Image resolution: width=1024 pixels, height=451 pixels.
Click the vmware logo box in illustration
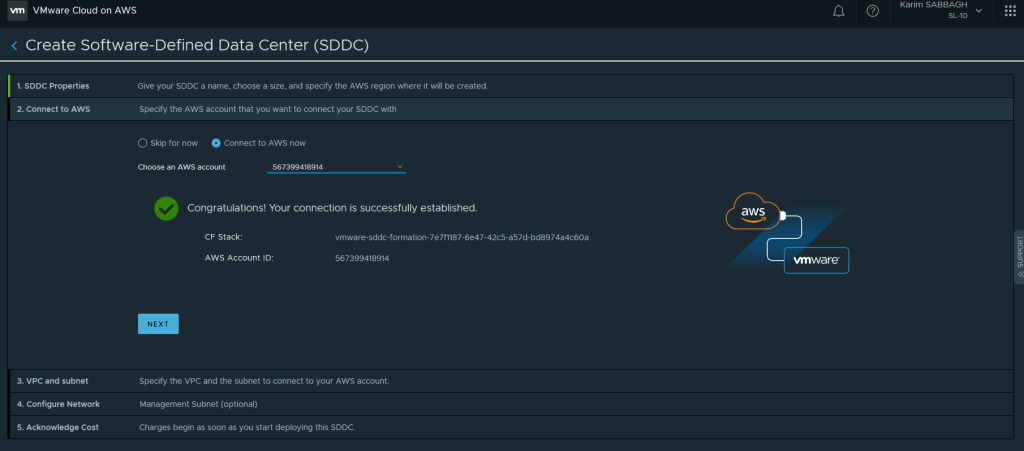point(816,260)
